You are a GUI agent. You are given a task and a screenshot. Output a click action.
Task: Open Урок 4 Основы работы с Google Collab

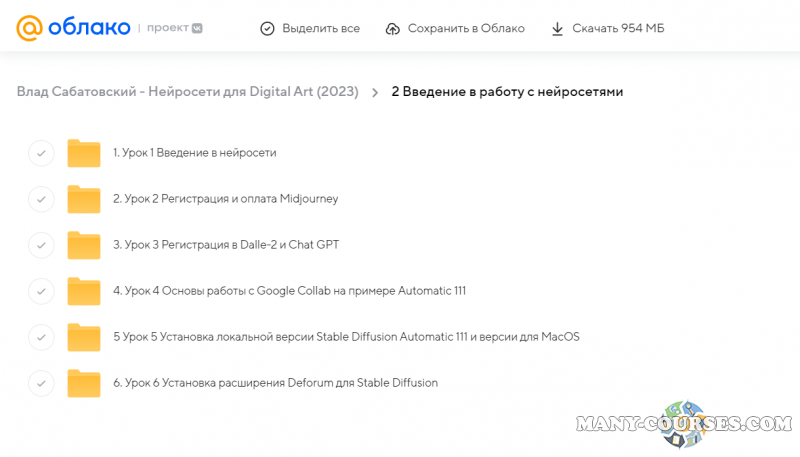[x=289, y=291]
